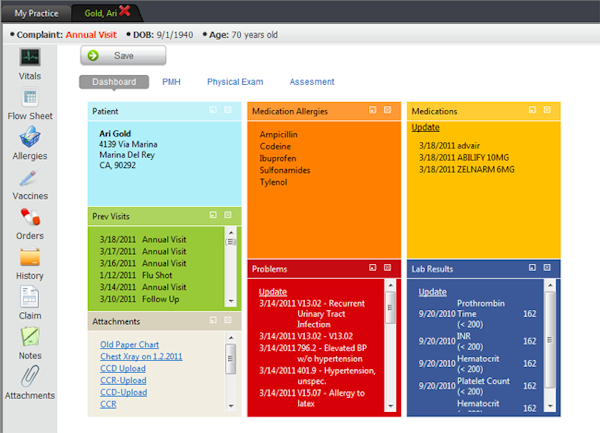Switch to the Assesment tab
Screen dimensions: 600x433
coord(312,82)
